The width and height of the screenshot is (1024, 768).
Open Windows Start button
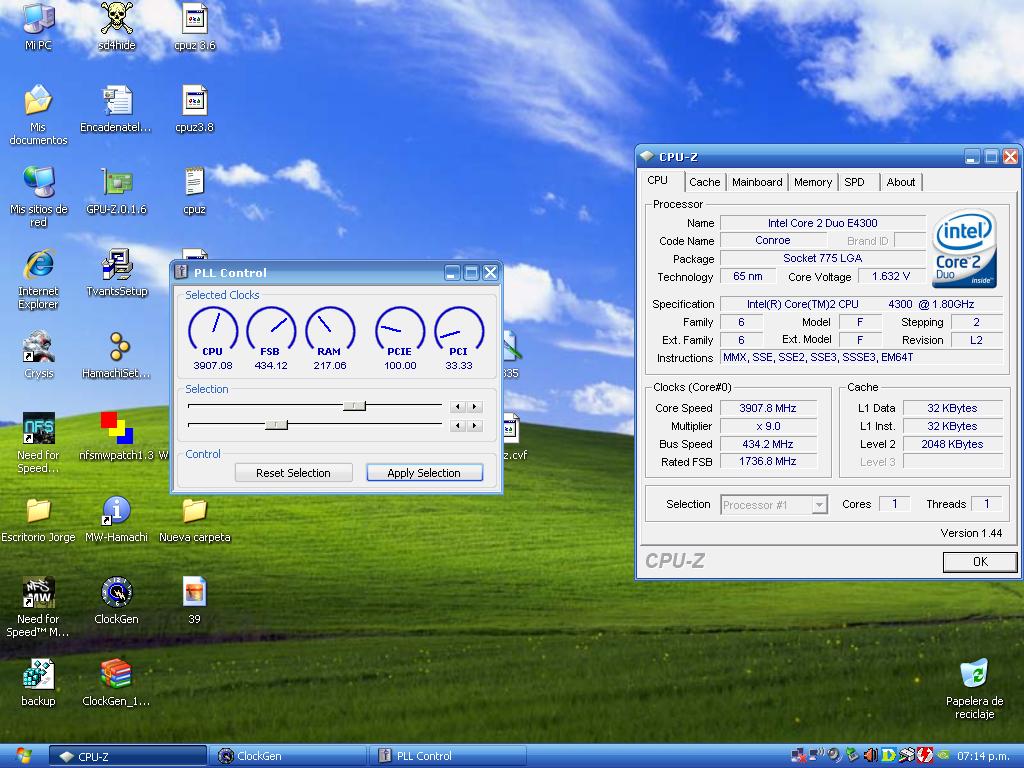(x=23, y=756)
